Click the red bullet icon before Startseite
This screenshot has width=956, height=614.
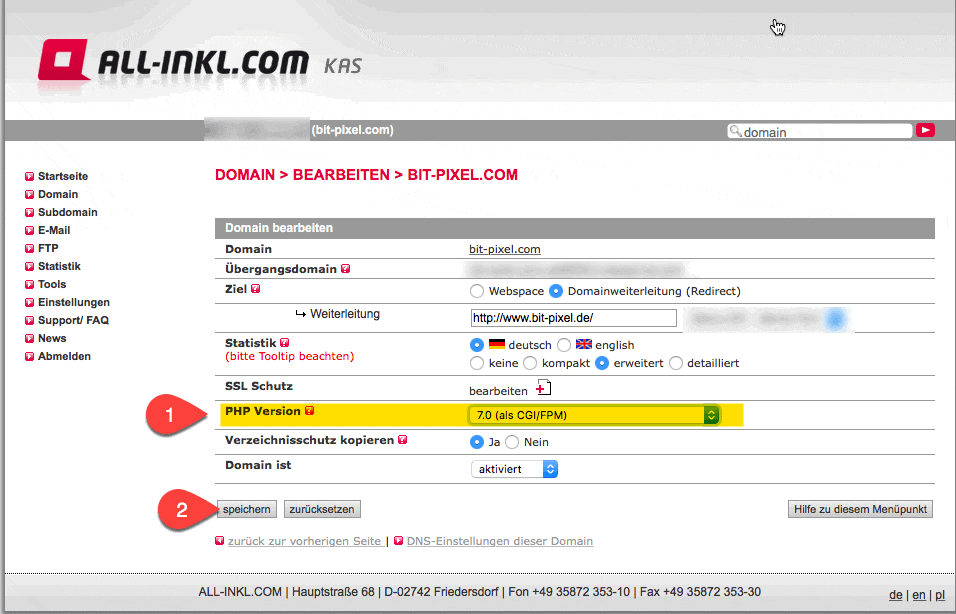tap(29, 177)
